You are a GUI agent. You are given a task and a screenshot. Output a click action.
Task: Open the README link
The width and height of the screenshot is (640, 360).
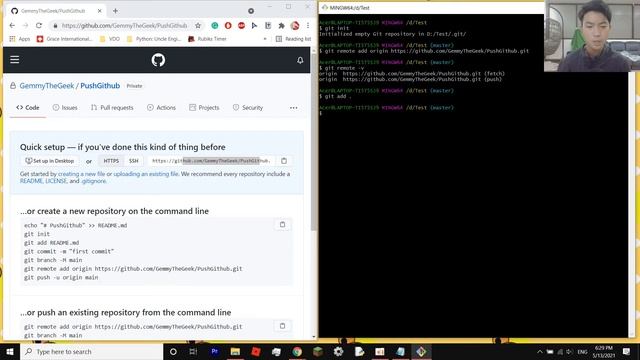[x=31, y=181]
